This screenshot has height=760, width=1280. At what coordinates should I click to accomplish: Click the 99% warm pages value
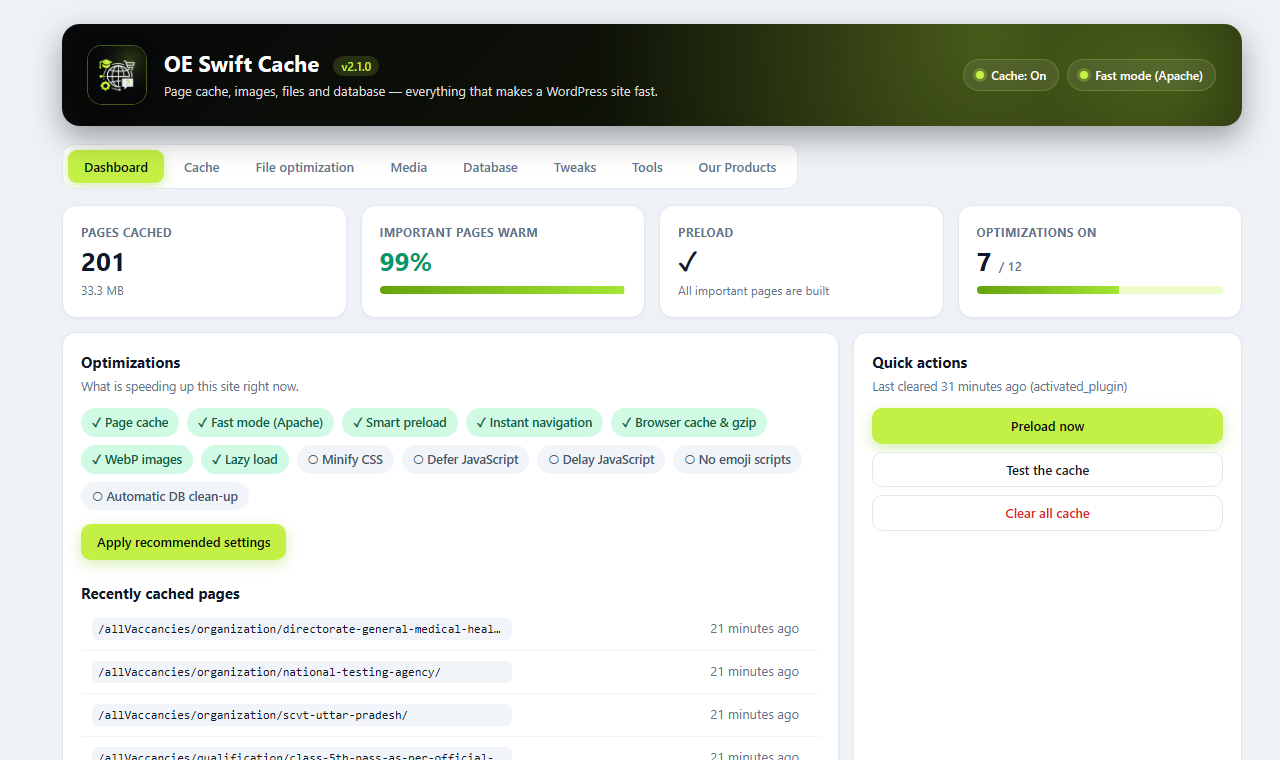[406, 262]
